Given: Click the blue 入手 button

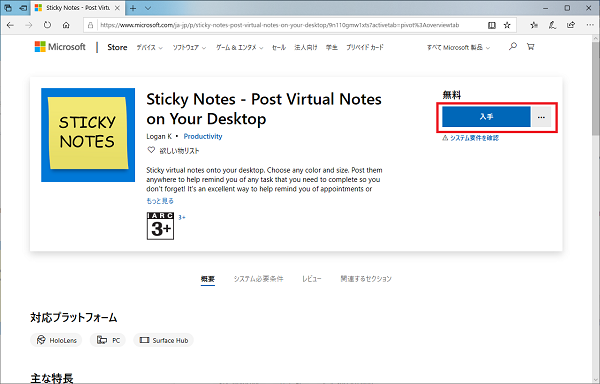Looking at the screenshot, I should click(x=486, y=117).
